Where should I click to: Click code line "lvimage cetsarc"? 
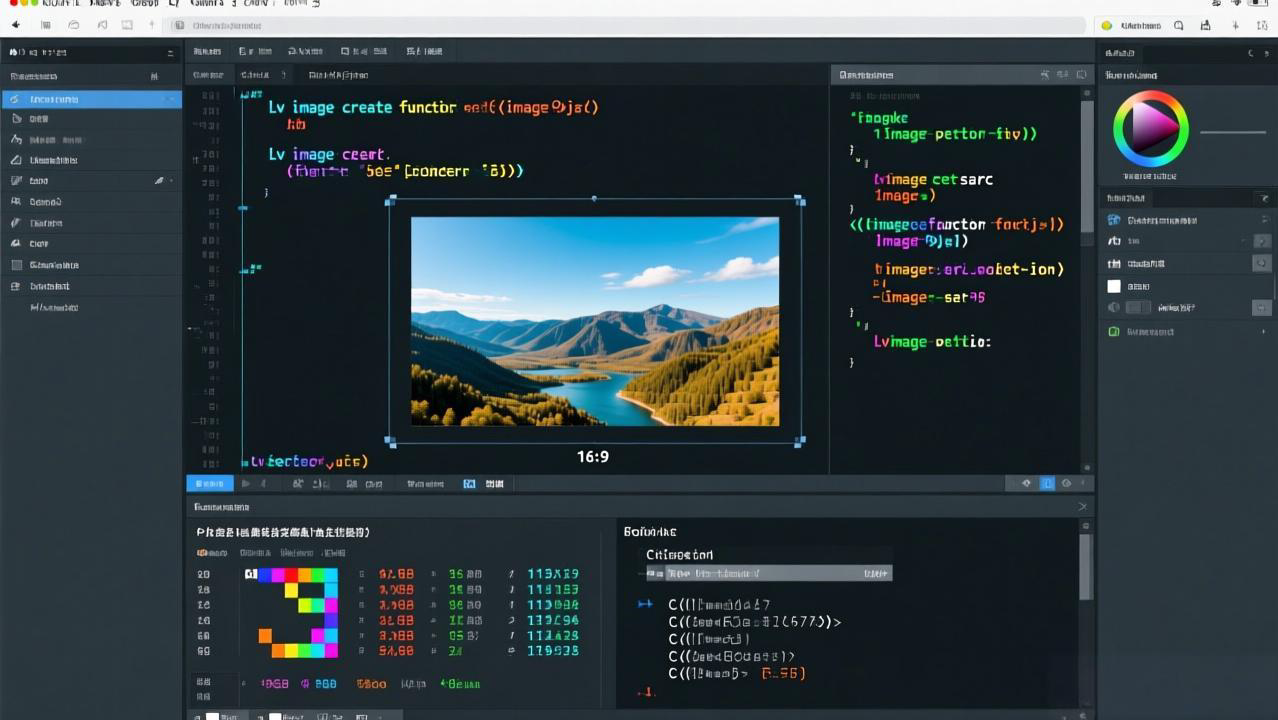click(933, 180)
